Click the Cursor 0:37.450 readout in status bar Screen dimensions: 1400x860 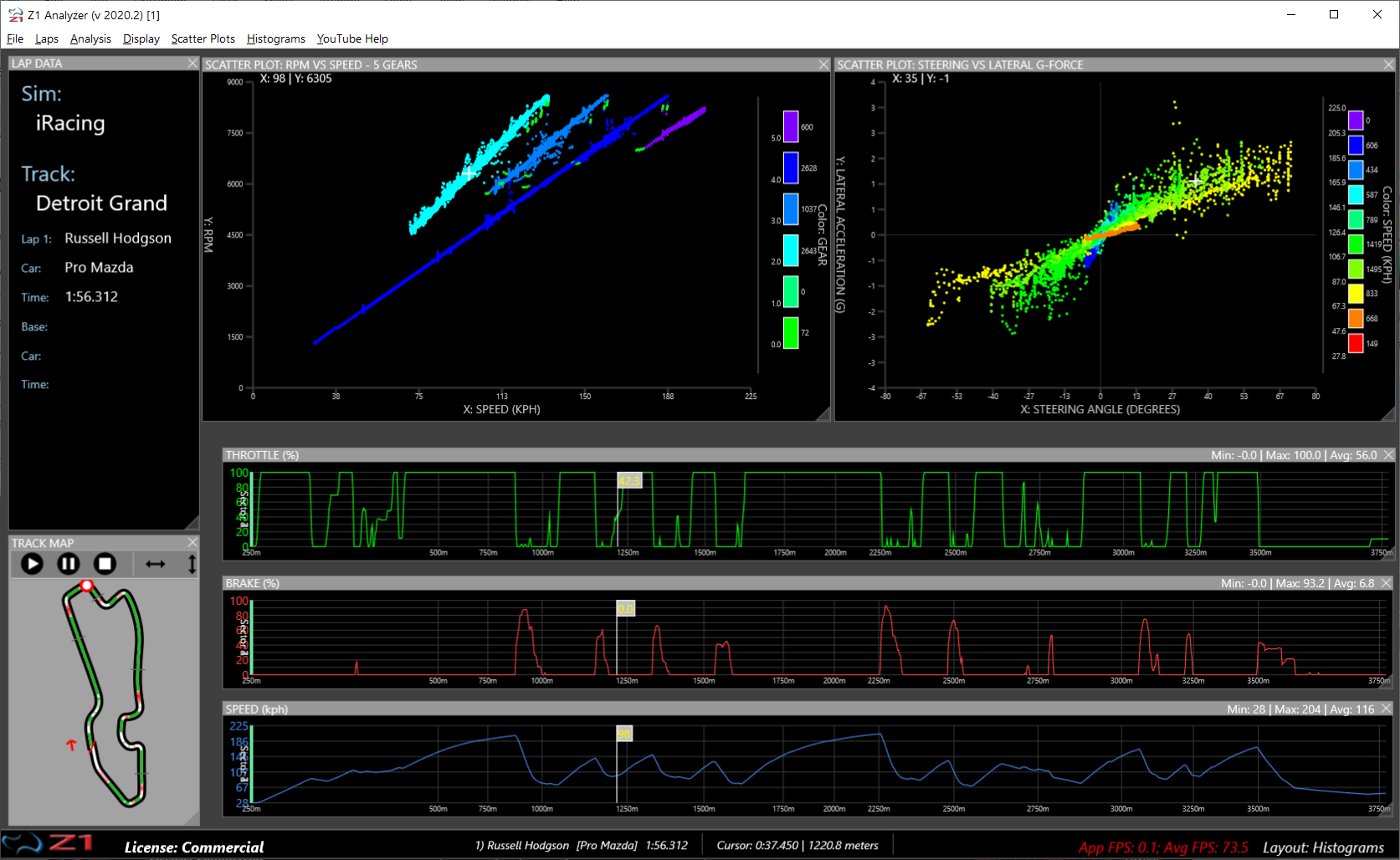(x=797, y=846)
